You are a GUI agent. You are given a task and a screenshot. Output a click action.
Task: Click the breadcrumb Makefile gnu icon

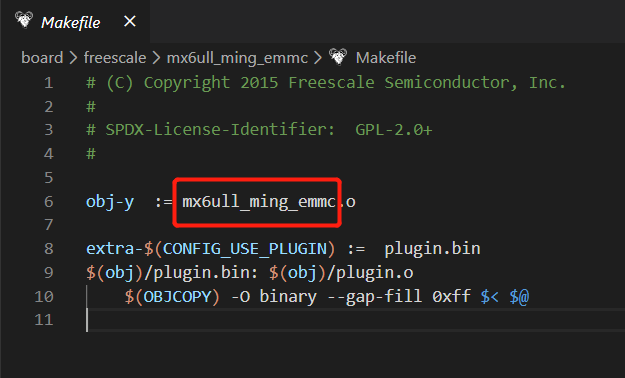pyautogui.click(x=338, y=57)
